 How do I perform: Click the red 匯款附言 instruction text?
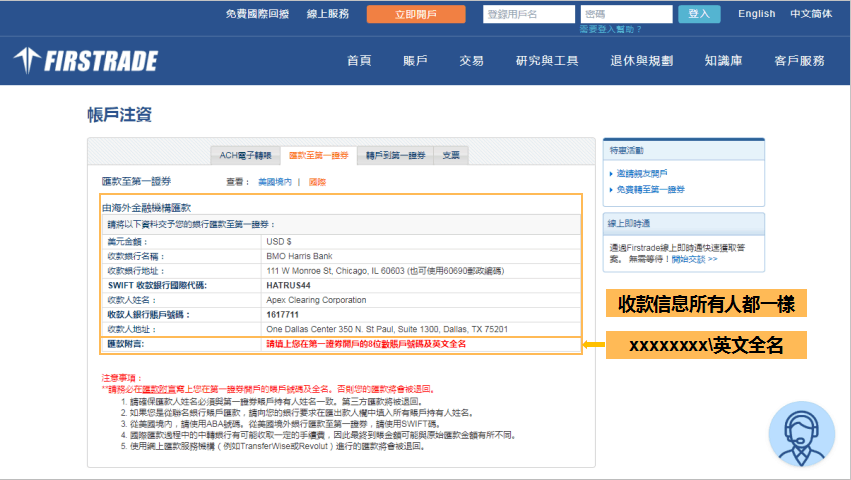pos(366,344)
